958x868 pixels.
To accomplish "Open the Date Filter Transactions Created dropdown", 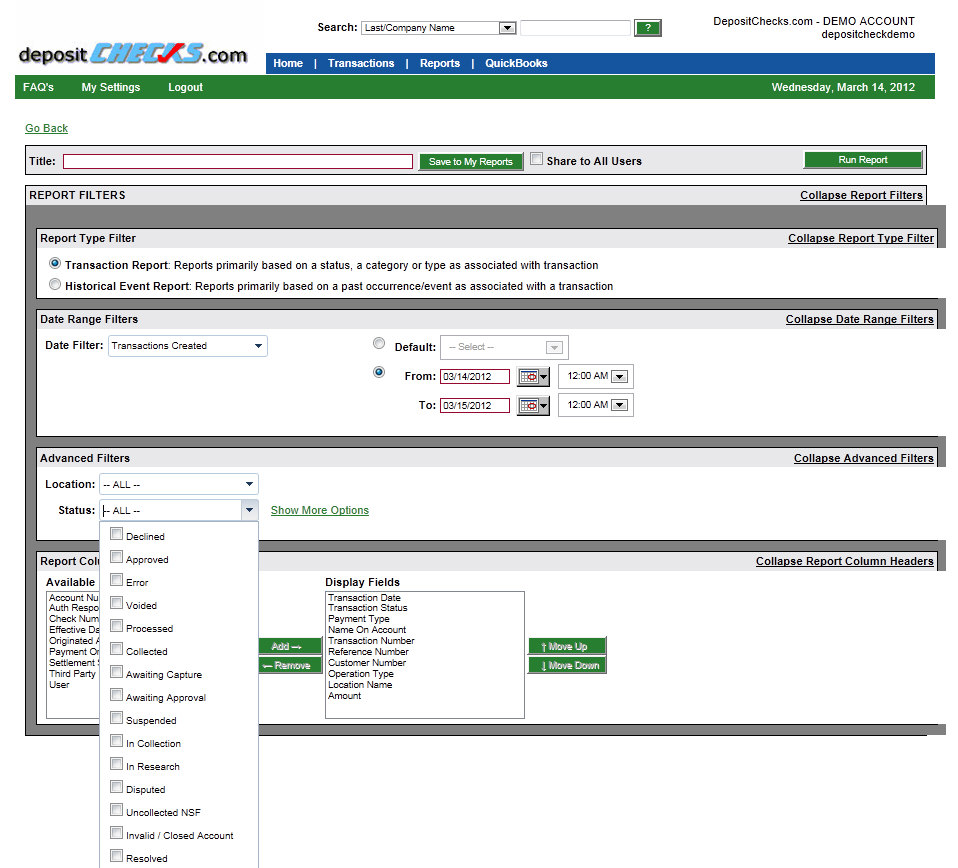I will pyautogui.click(x=188, y=346).
